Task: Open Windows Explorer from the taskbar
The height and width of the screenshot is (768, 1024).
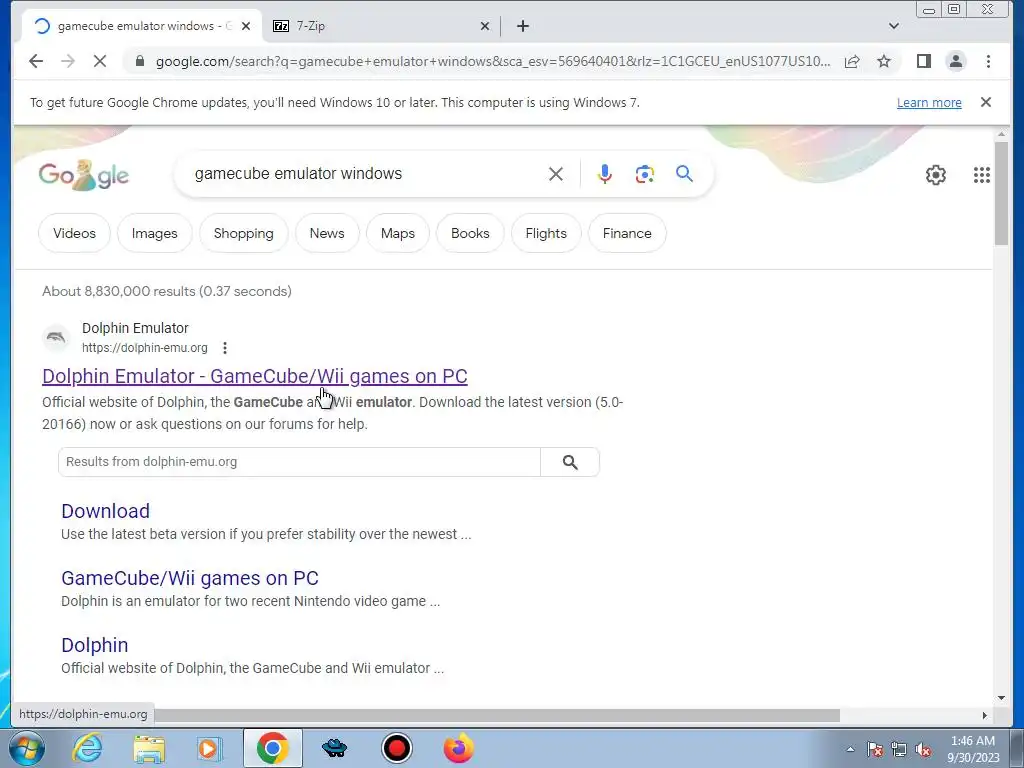Action: click(149, 748)
